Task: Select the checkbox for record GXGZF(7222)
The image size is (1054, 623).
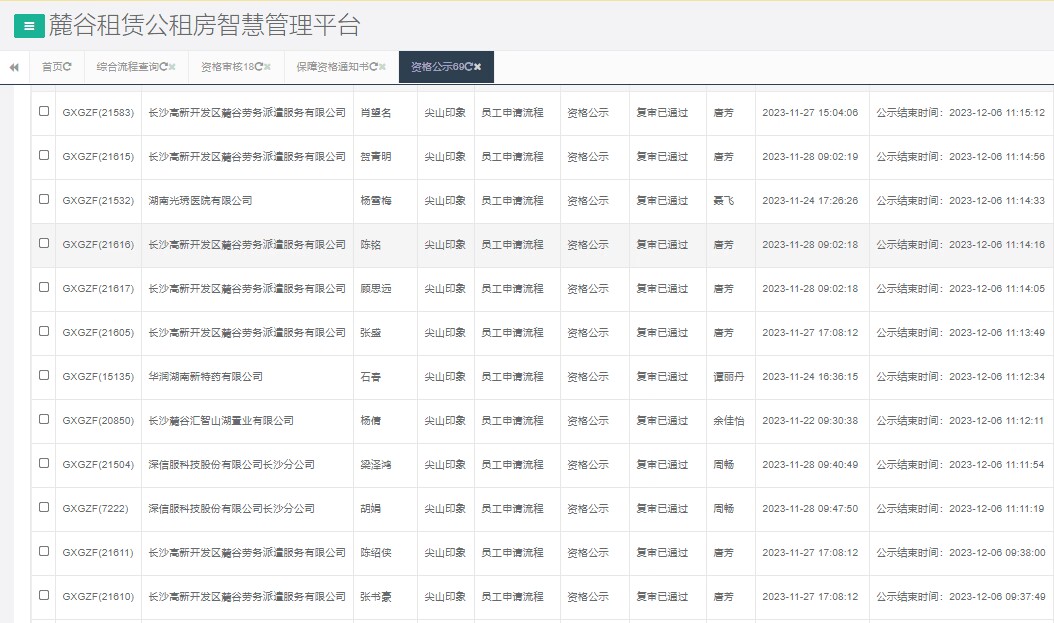Action: tap(42, 508)
